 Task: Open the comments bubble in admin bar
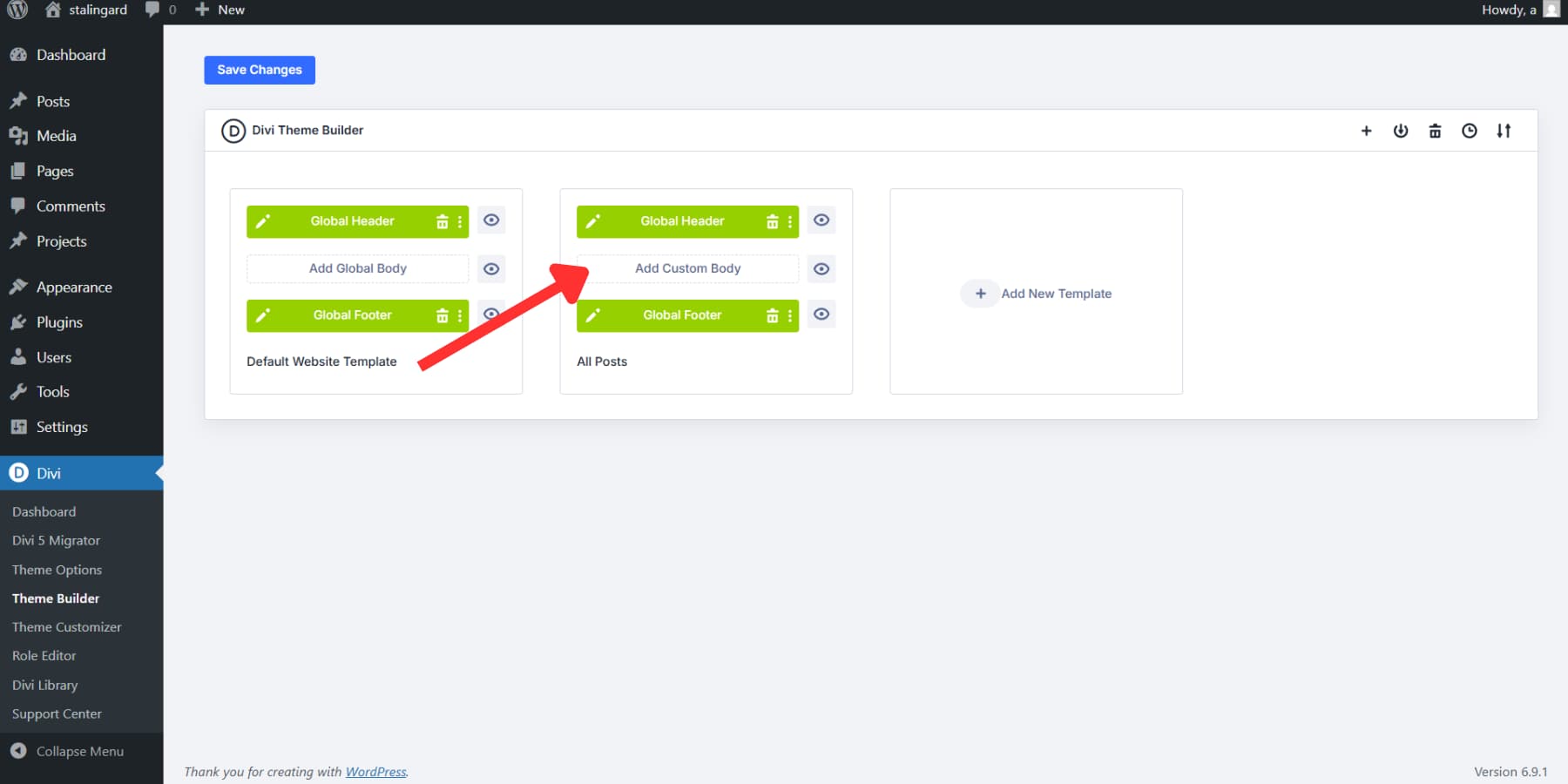click(153, 10)
